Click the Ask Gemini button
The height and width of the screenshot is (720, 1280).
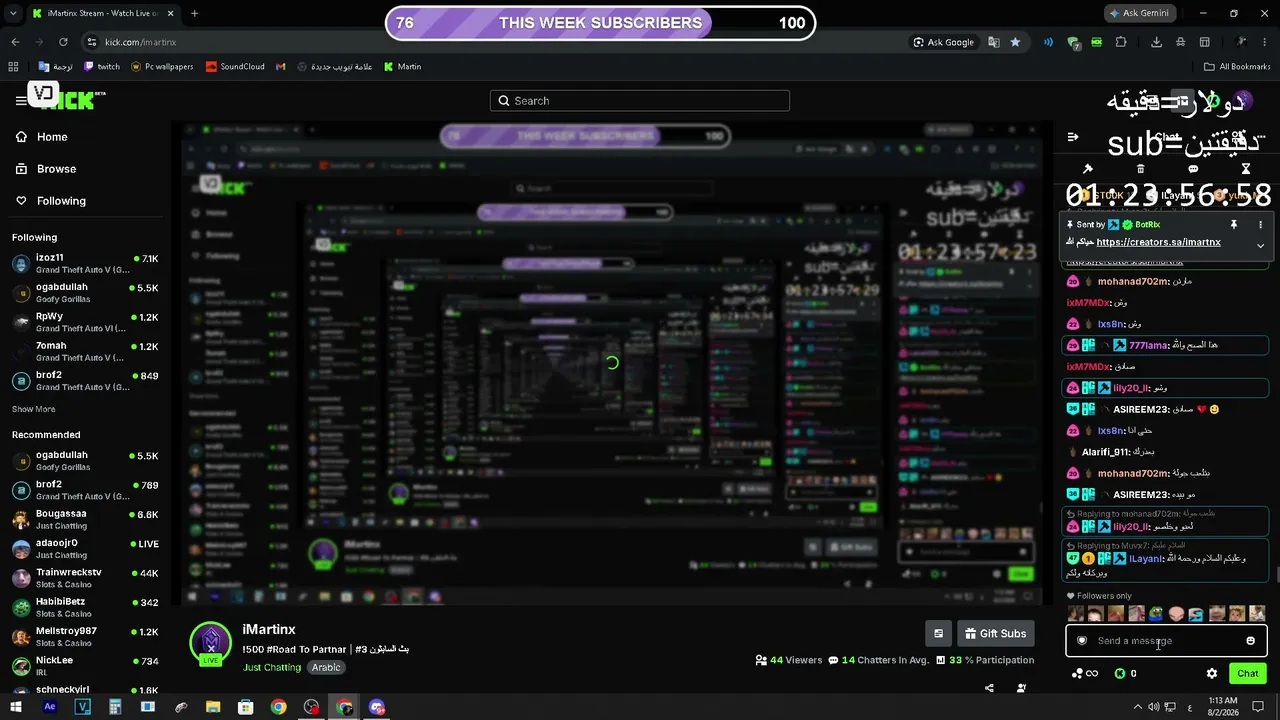pyautogui.click(x=1138, y=13)
